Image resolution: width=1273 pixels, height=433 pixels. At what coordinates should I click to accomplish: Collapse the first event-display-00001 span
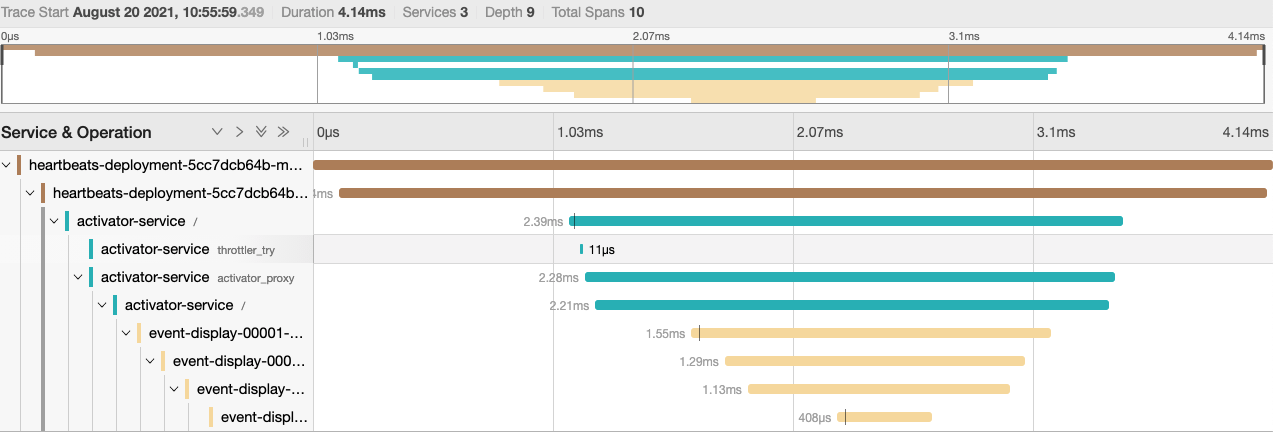127,333
